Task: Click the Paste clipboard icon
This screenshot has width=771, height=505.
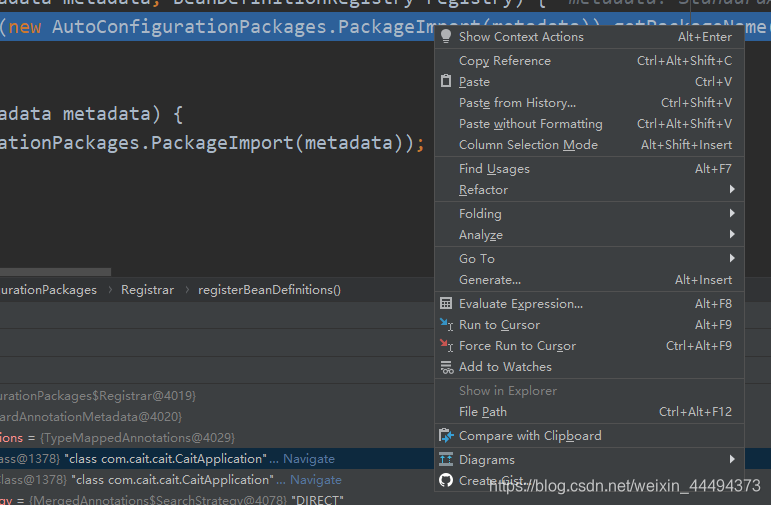Action: [445, 81]
